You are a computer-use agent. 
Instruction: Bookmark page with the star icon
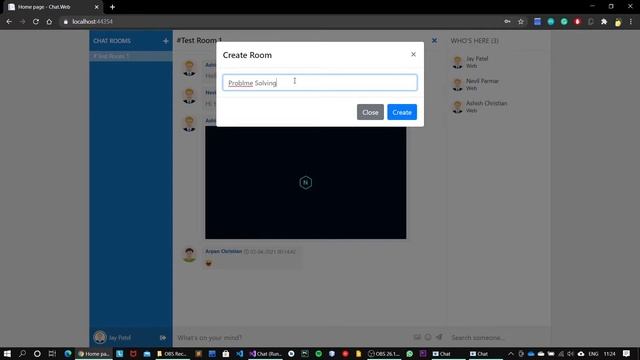(x=520, y=22)
